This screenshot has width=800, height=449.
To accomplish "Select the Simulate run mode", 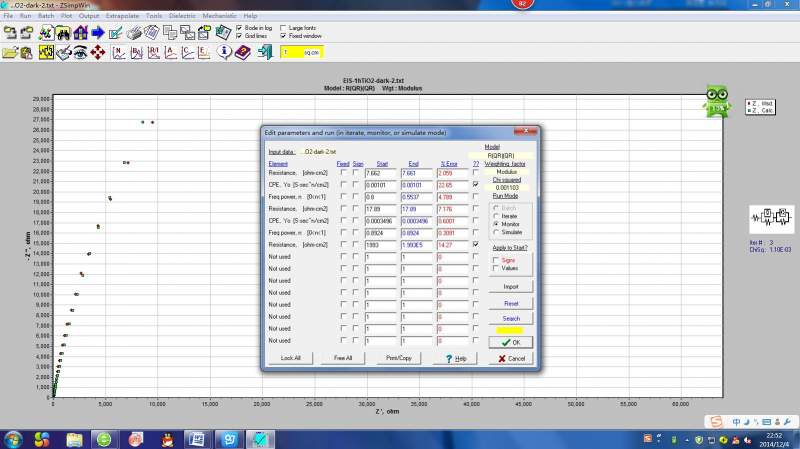I will click(495, 232).
